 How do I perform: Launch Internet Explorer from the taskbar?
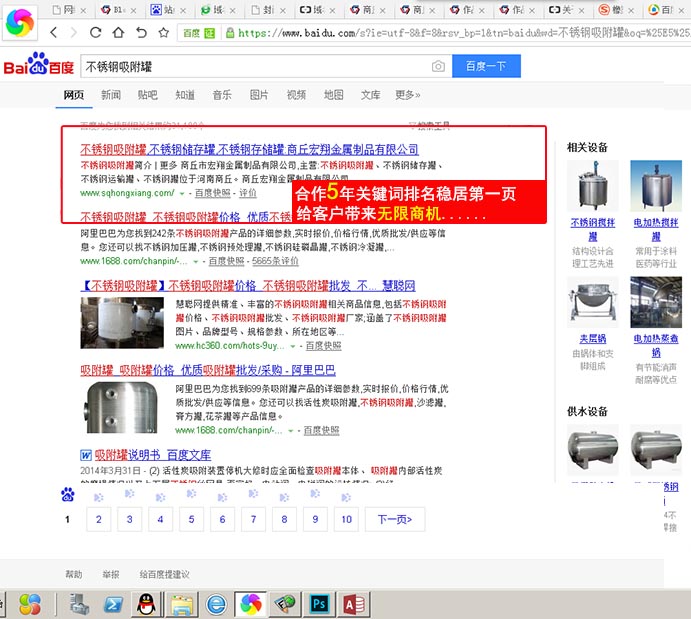pos(216,604)
